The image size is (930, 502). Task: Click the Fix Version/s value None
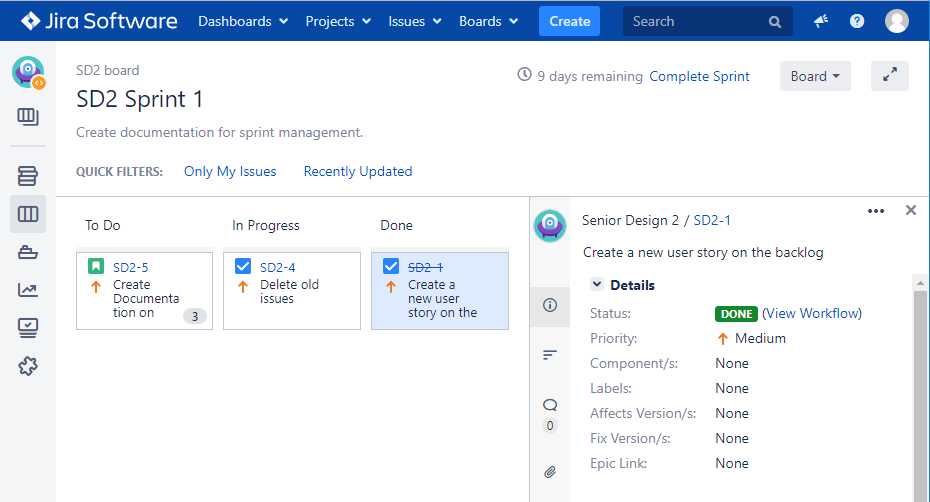pyautogui.click(x=732, y=438)
